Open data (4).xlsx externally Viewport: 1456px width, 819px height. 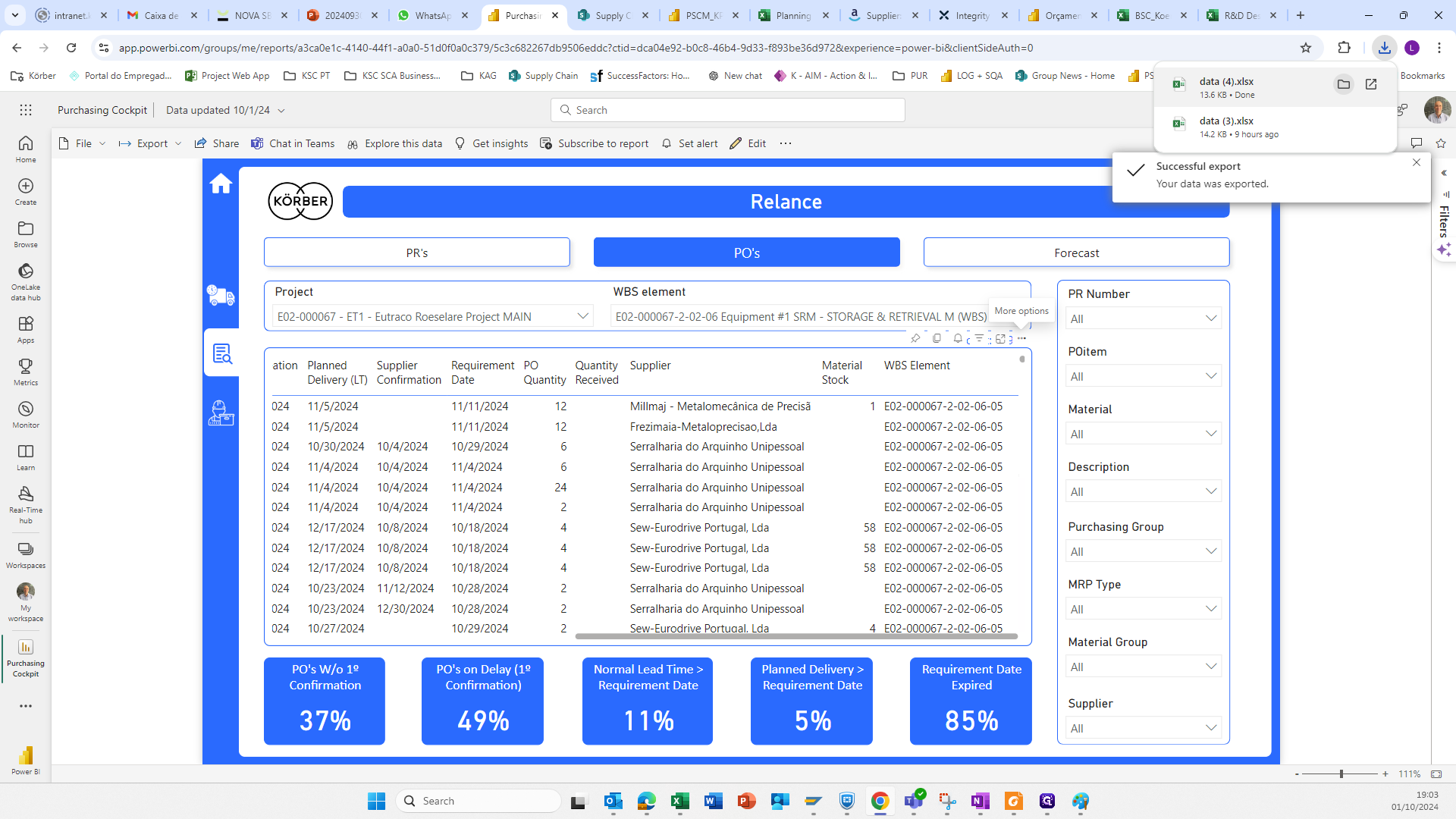point(1371,84)
